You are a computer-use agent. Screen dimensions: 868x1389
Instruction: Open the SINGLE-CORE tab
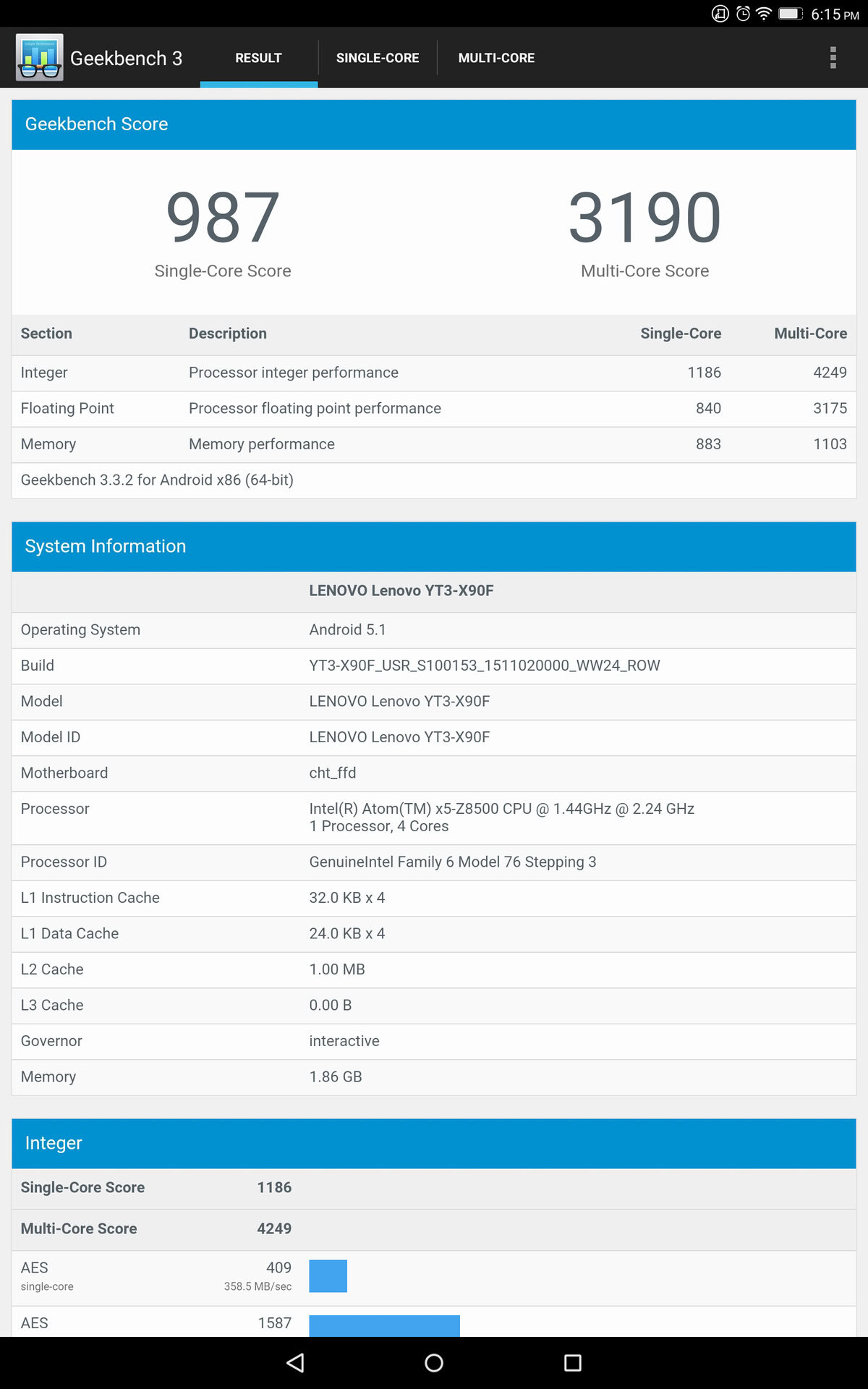click(378, 58)
